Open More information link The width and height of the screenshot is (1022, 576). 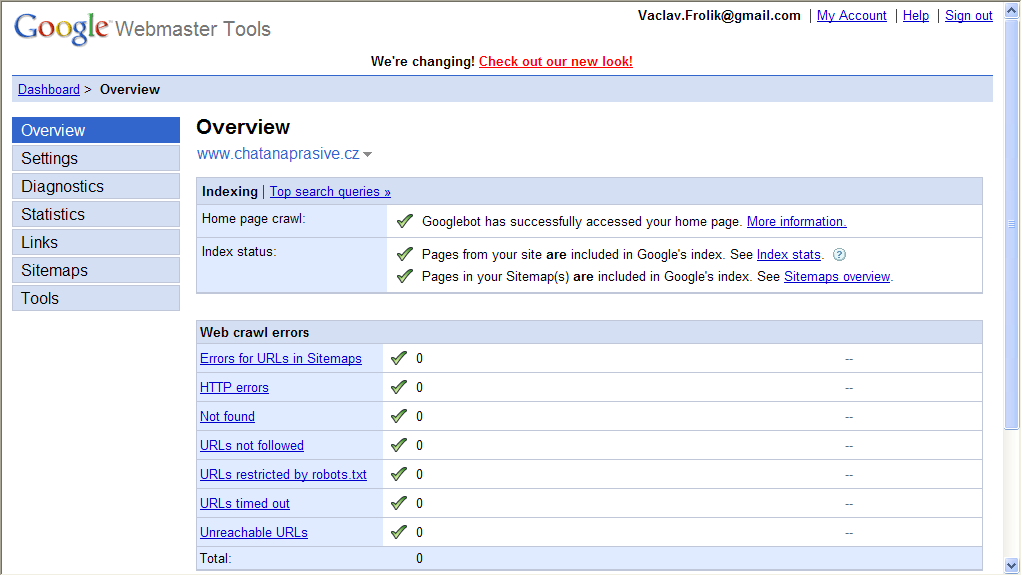tap(796, 222)
